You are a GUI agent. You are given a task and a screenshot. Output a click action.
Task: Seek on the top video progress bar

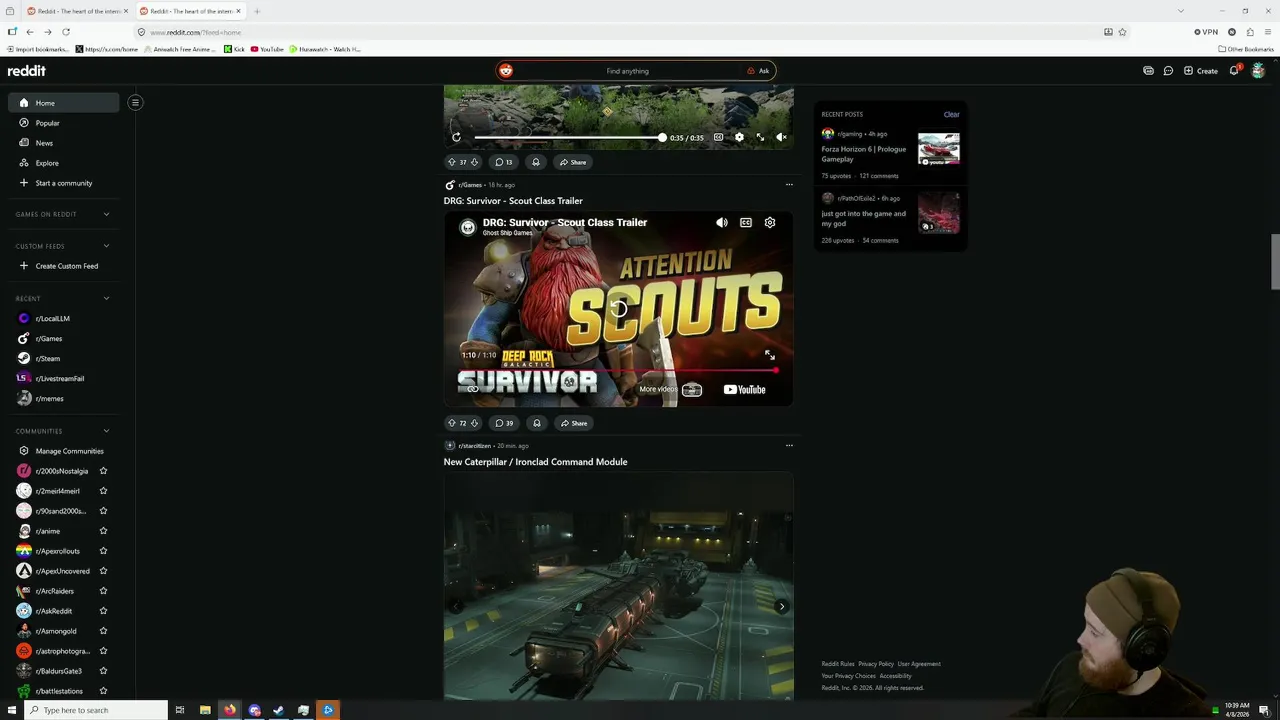(569, 137)
